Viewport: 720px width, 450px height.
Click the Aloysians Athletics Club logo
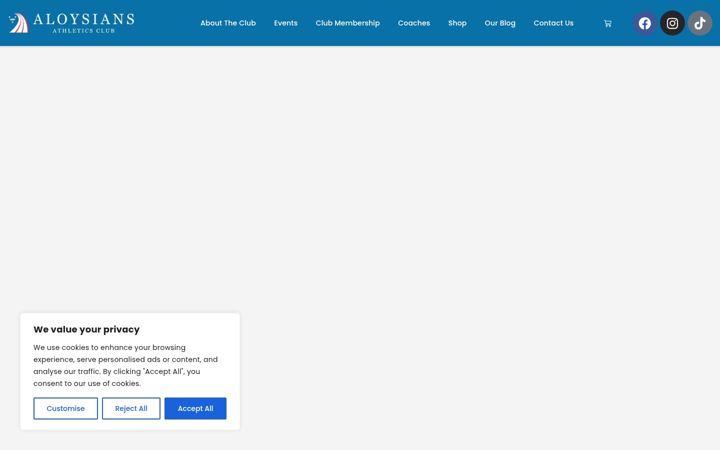[71, 23]
